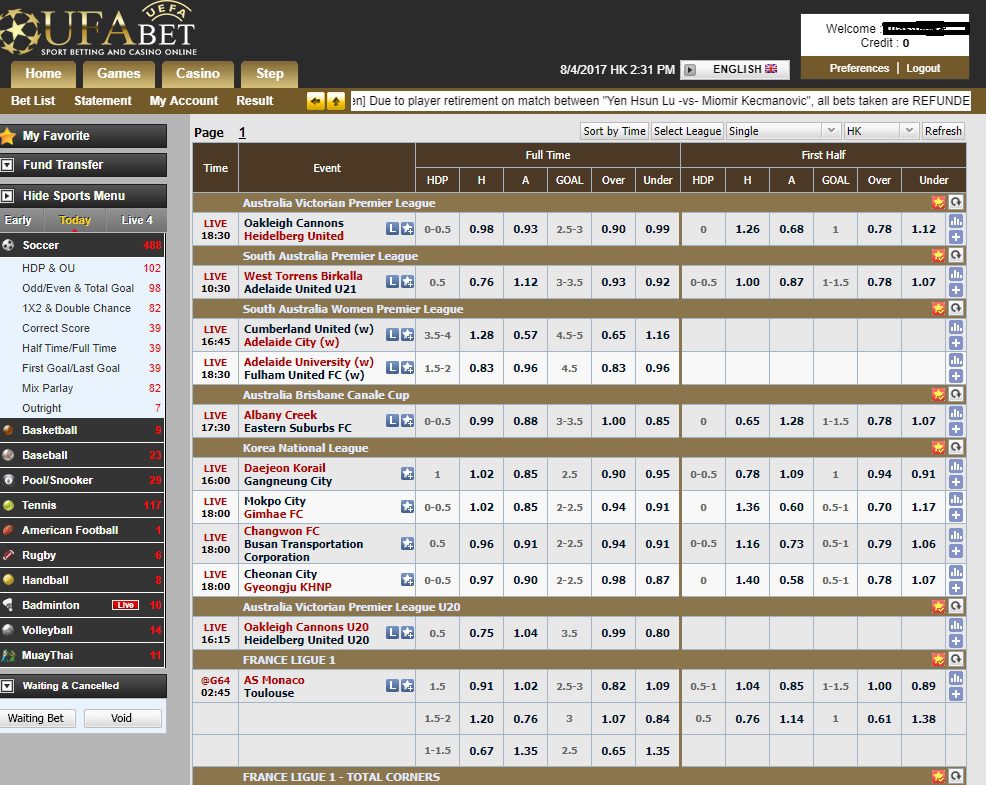Open the HK odds type dropdown
The image size is (986, 785).
(880, 131)
